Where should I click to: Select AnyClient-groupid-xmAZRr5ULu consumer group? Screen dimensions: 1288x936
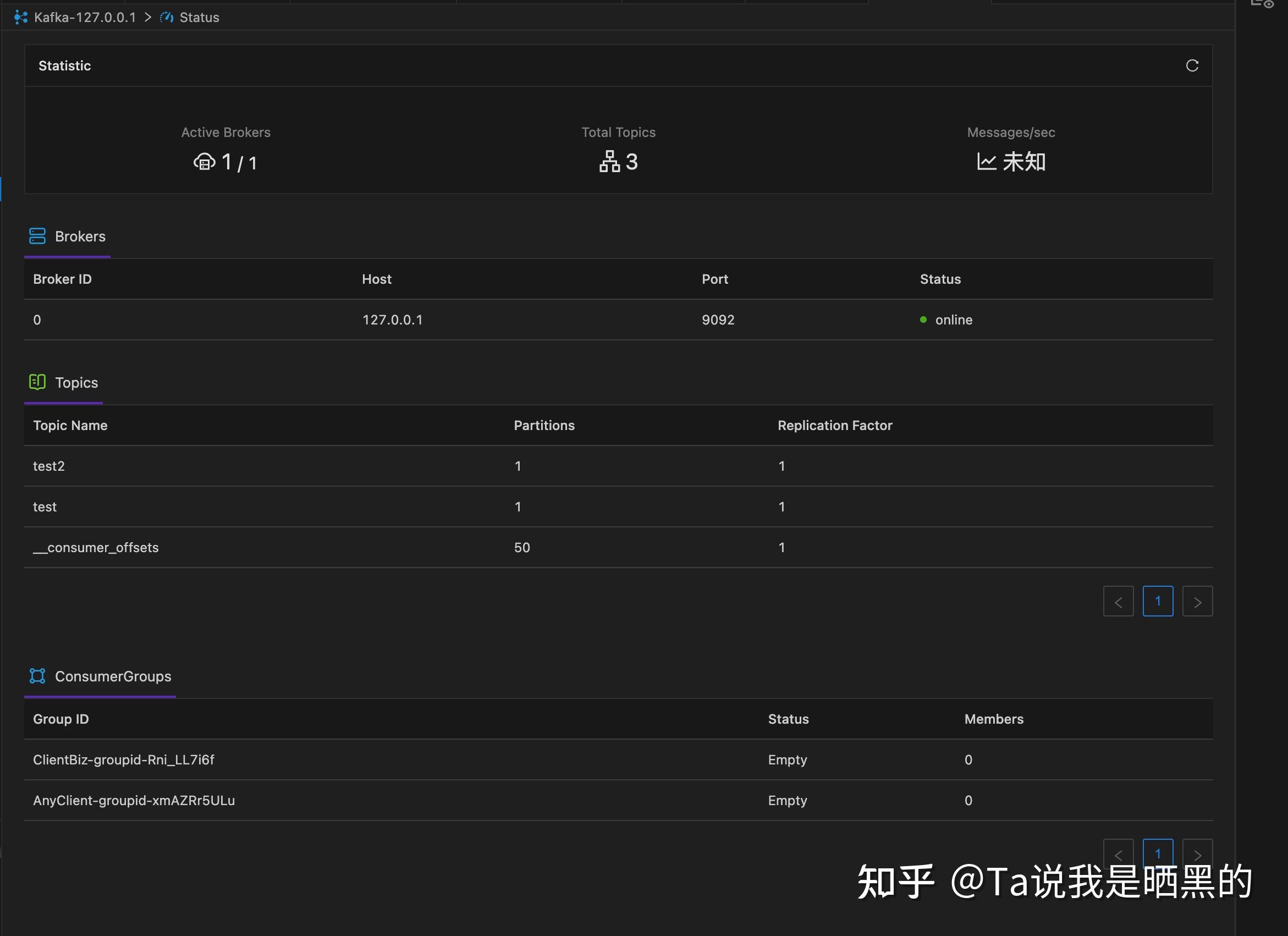(619, 801)
